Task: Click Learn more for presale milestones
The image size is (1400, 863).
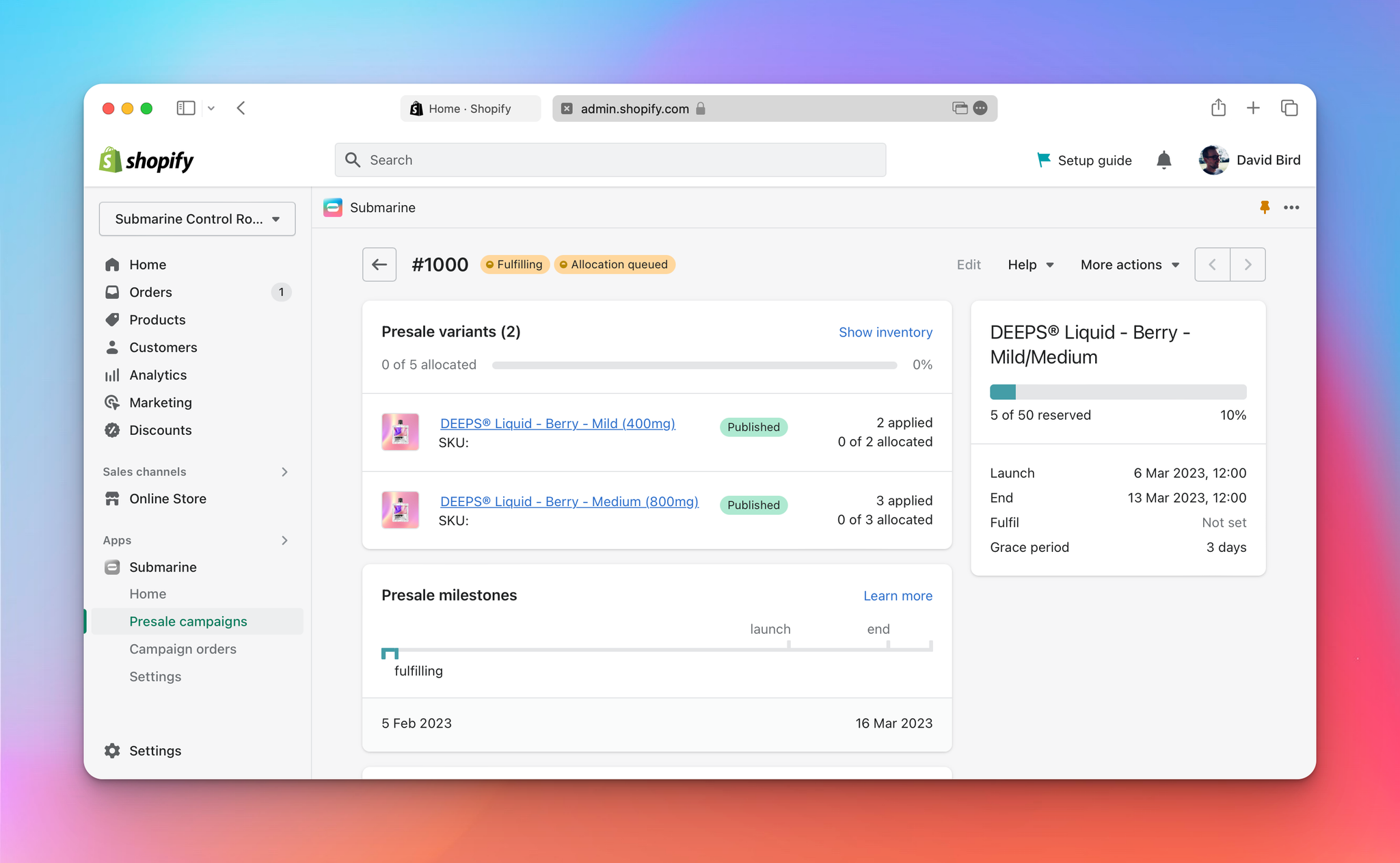Action: click(x=897, y=594)
